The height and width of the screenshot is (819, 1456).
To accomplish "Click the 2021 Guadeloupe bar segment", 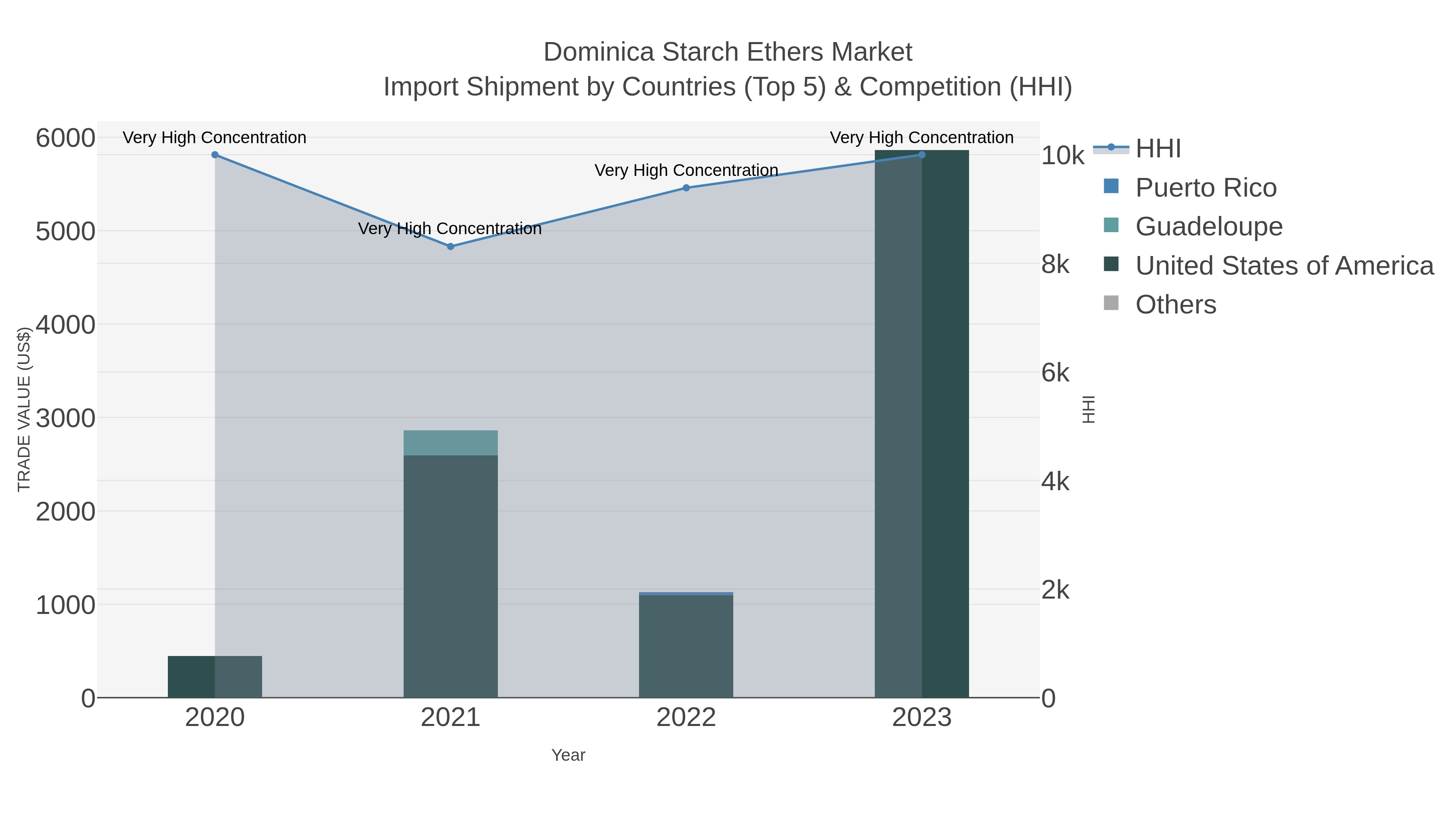I will pos(451,443).
